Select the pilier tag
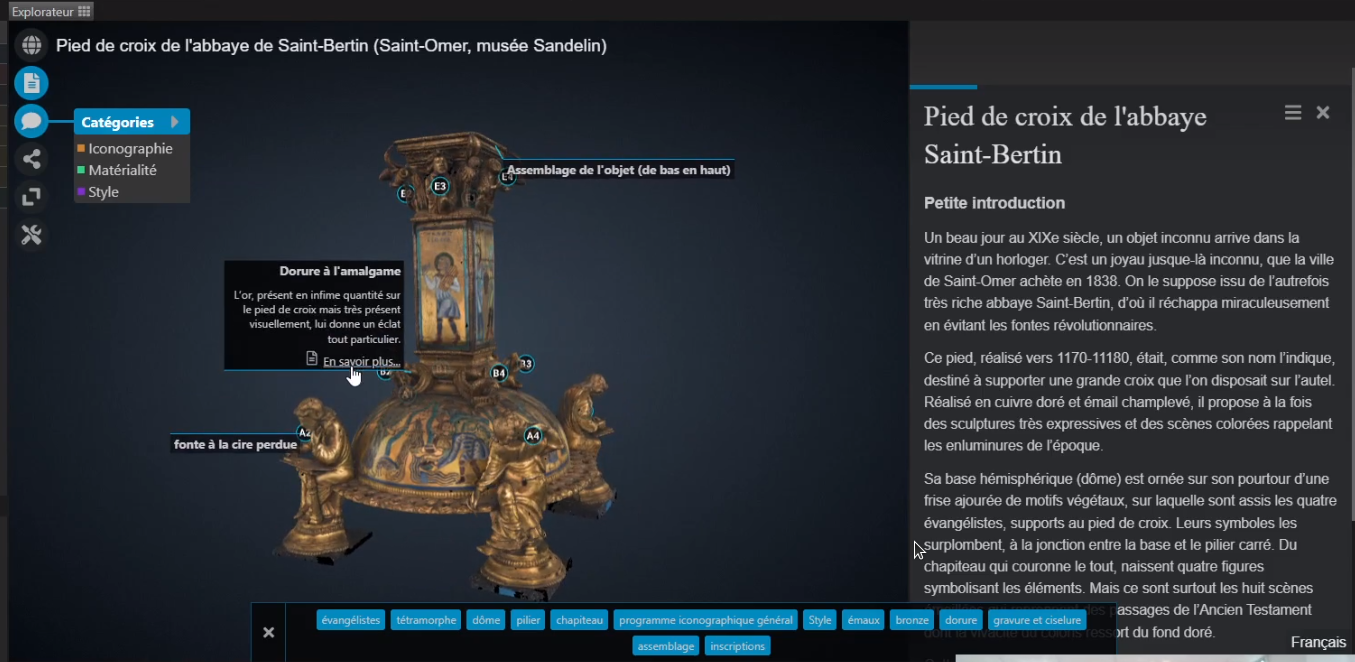The width and height of the screenshot is (1355, 662). pos(528,620)
